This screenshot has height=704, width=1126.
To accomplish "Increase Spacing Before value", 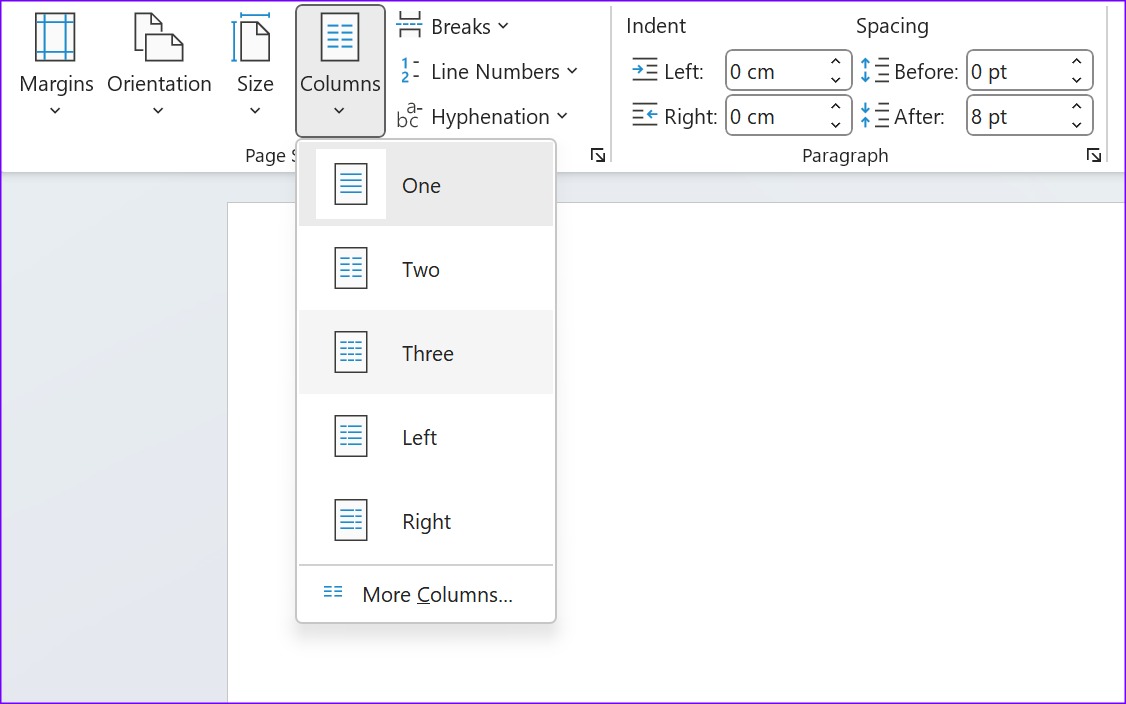I will [x=1076, y=62].
